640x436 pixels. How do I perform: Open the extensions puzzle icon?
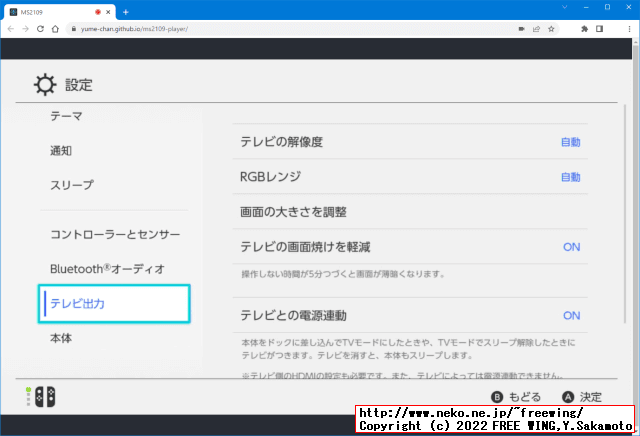(584, 29)
